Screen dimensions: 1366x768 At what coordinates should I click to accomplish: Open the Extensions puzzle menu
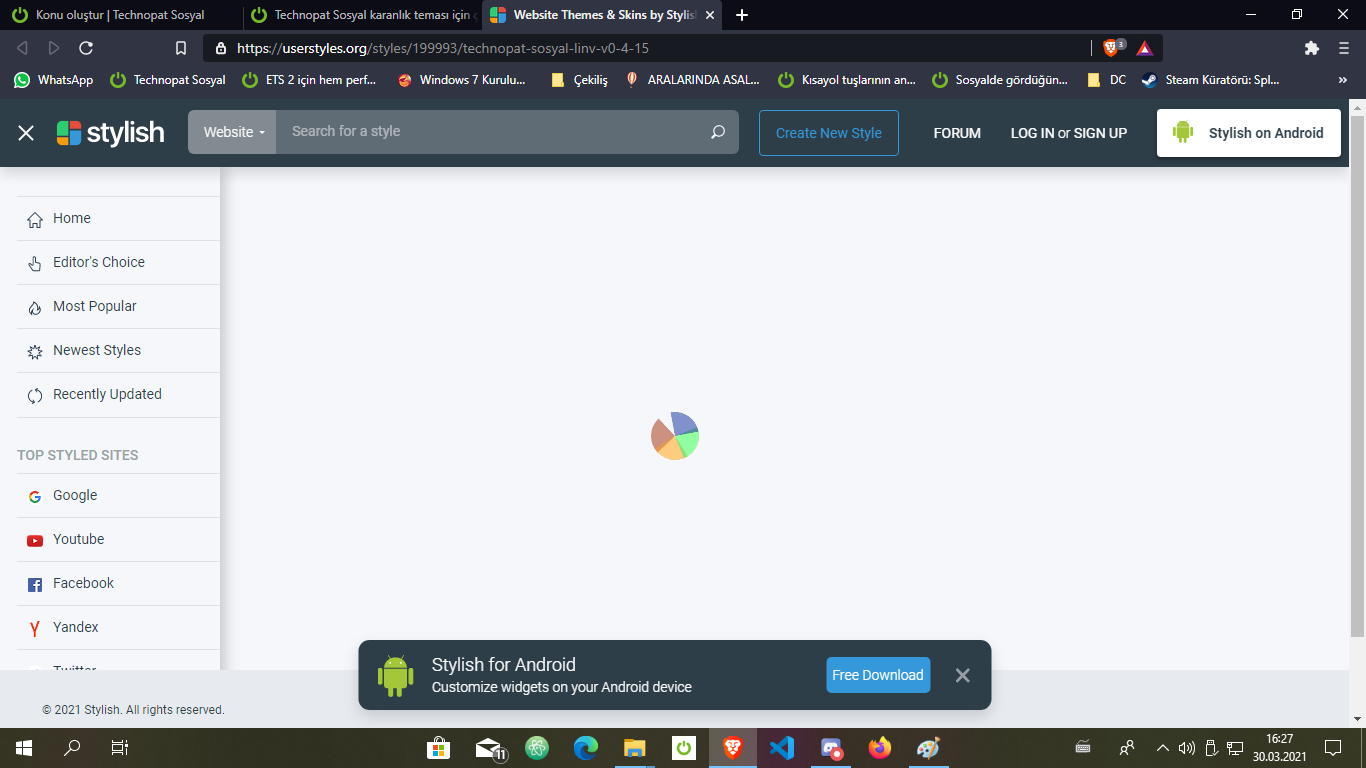[x=1312, y=48]
